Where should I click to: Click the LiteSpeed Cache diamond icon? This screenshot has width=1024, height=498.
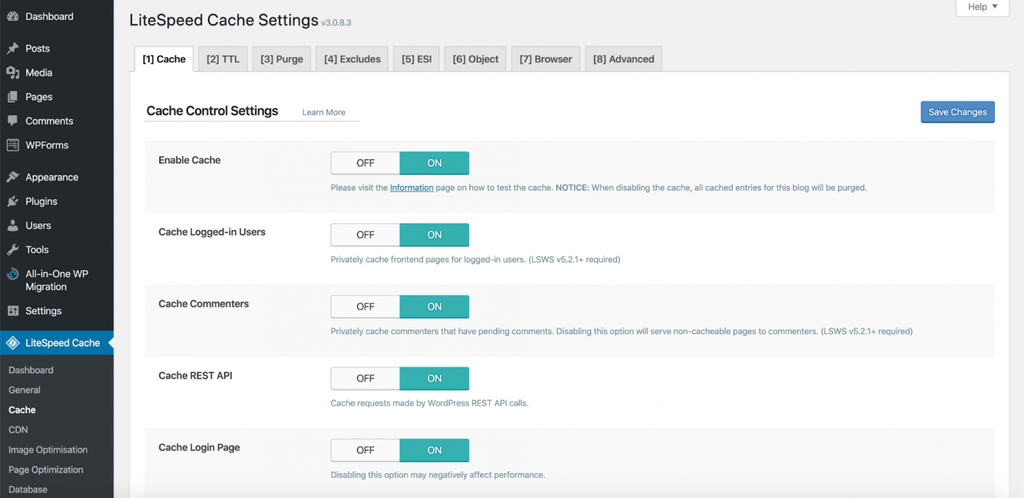tap(13, 343)
